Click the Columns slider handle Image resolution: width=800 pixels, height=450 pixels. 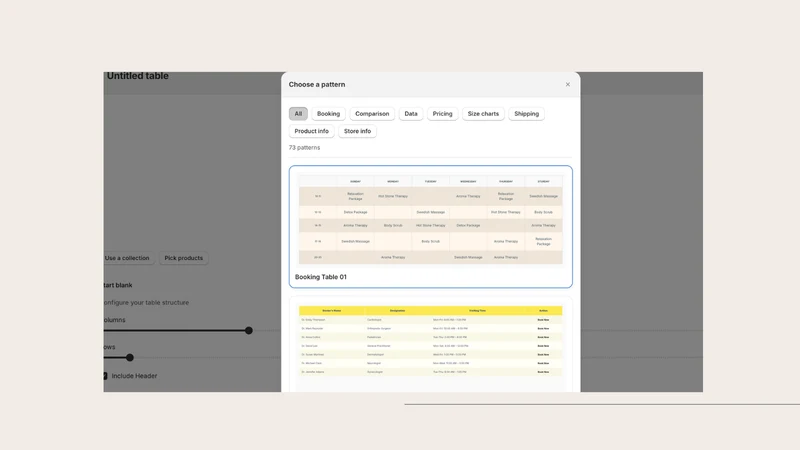click(x=248, y=331)
